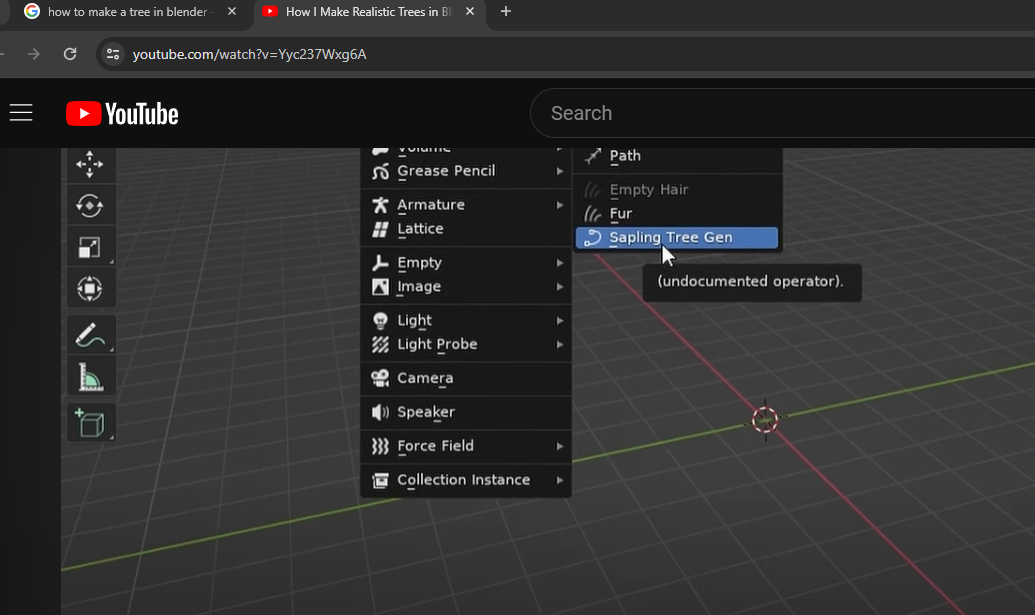Select the Measure ruler tool
Image resolution: width=1035 pixels, height=615 pixels.
tap(90, 377)
